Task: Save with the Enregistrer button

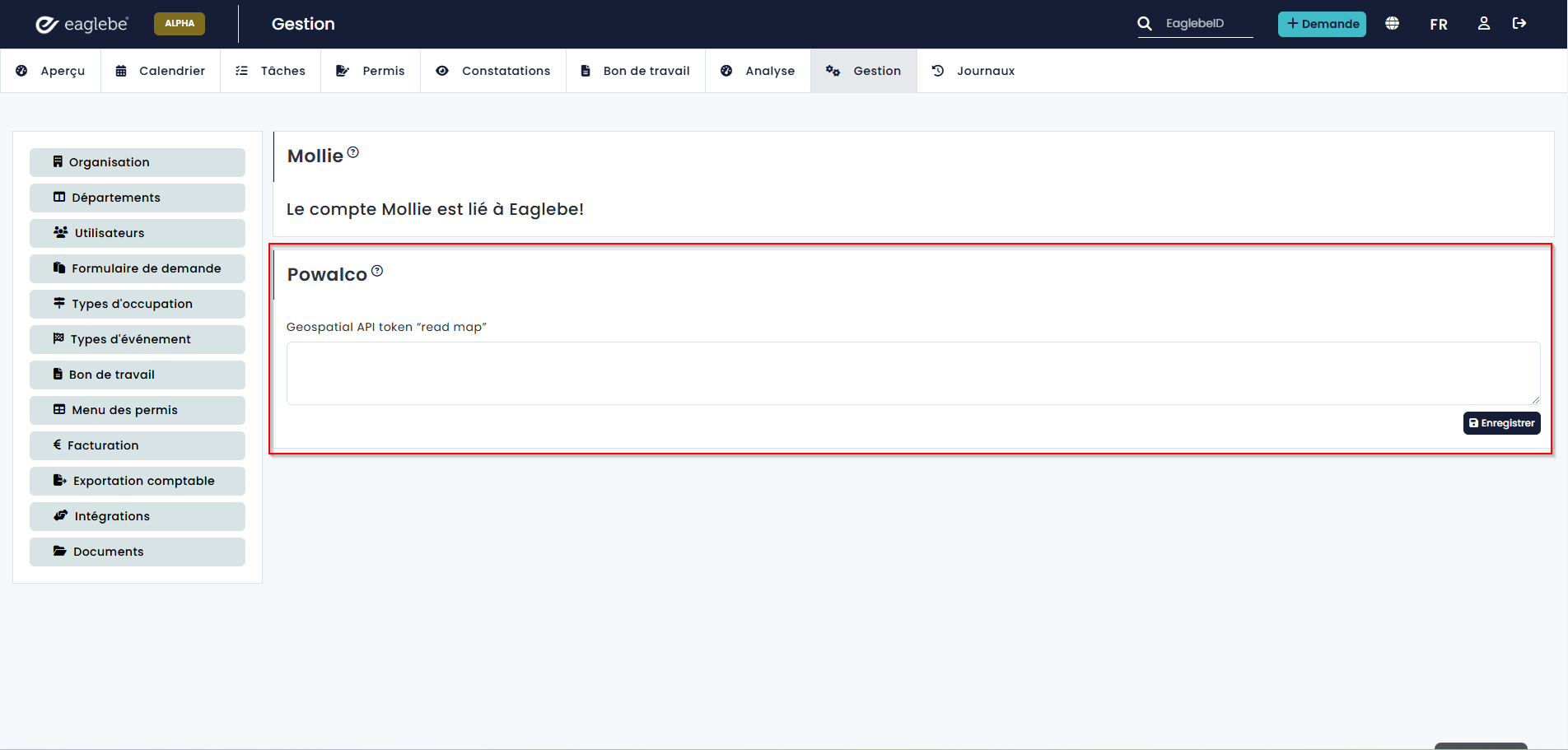Action: 1502,423
